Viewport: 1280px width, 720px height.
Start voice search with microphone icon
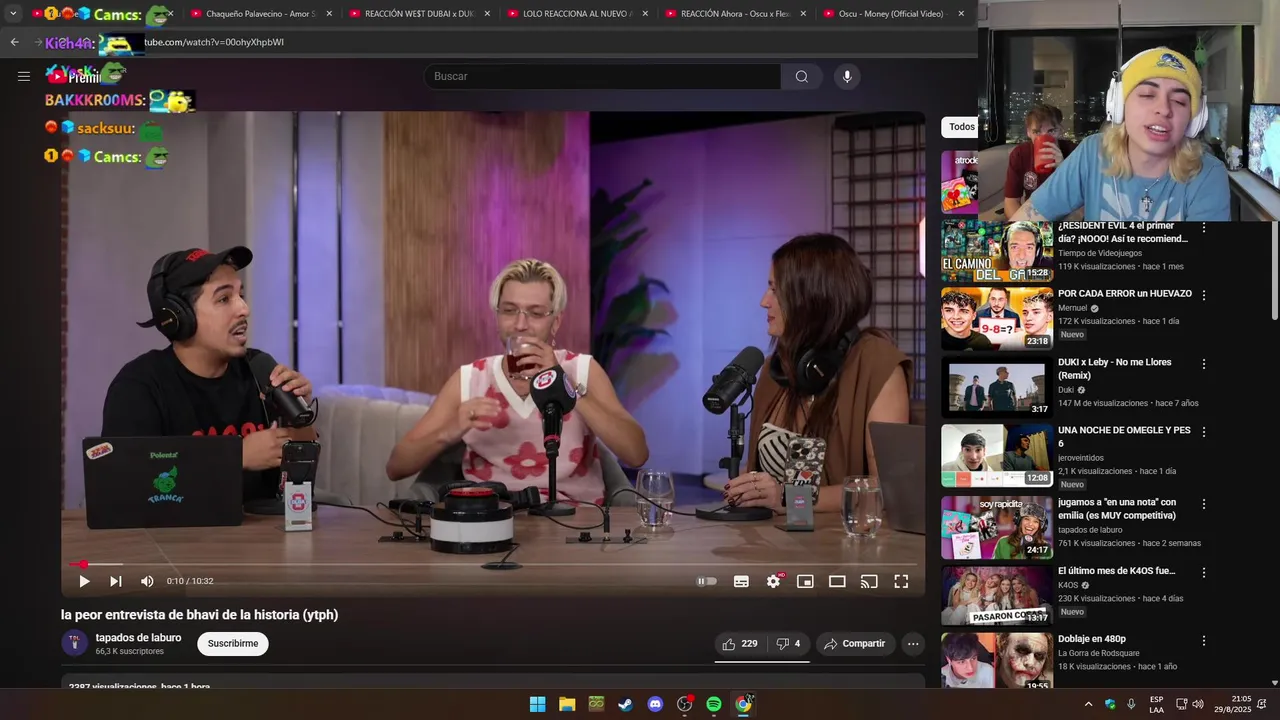(847, 77)
